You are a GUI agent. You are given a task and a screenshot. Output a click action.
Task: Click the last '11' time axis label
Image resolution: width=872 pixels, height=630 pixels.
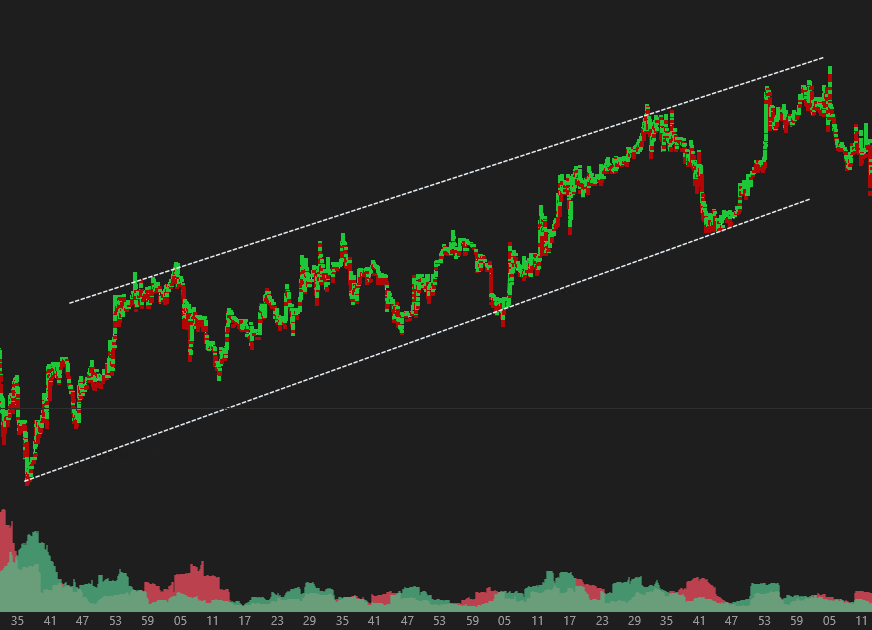(861, 621)
